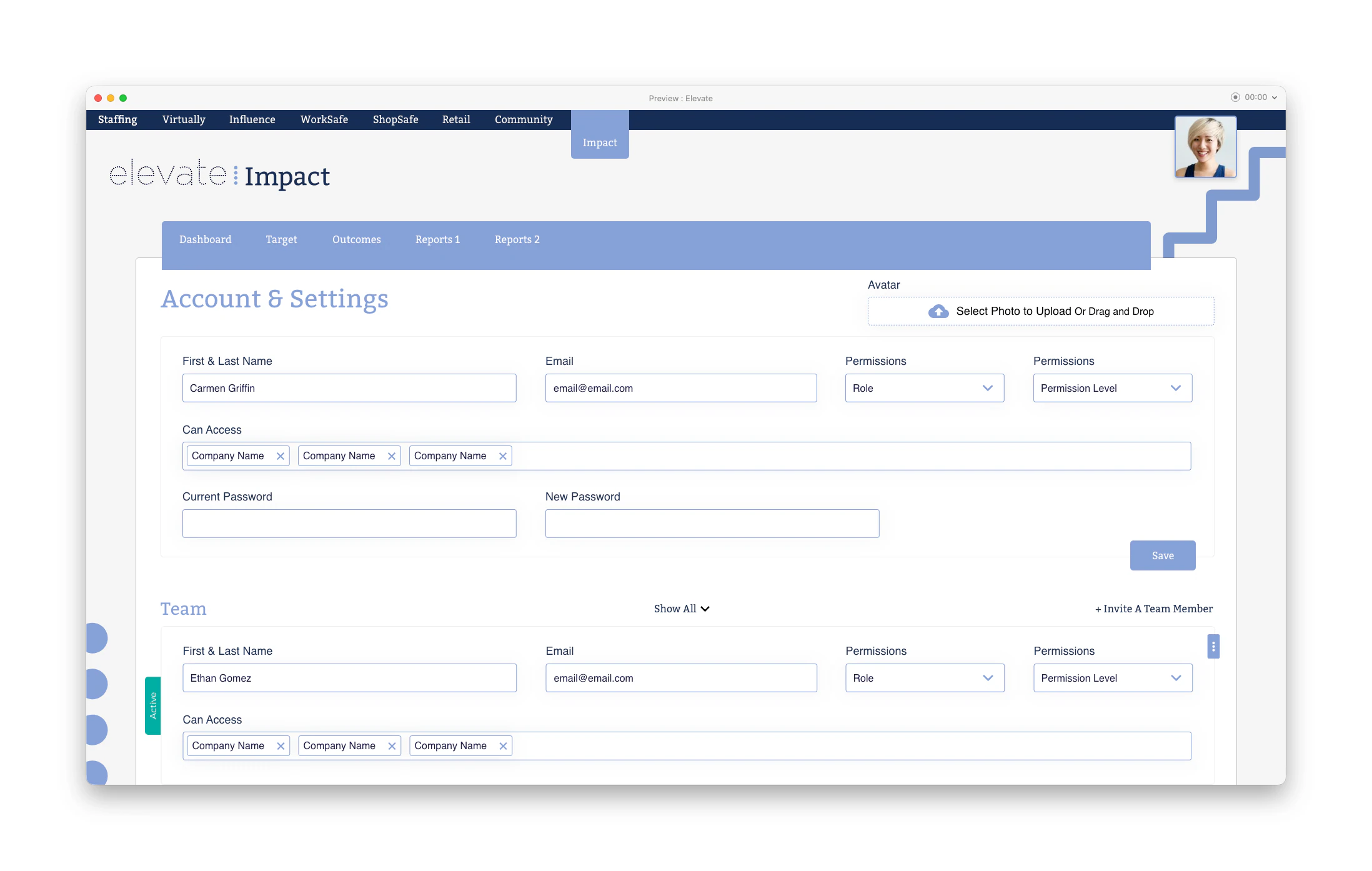This screenshot has height=871, width=1372.
Task: Click the cloud upload icon for avatar
Action: click(938, 311)
